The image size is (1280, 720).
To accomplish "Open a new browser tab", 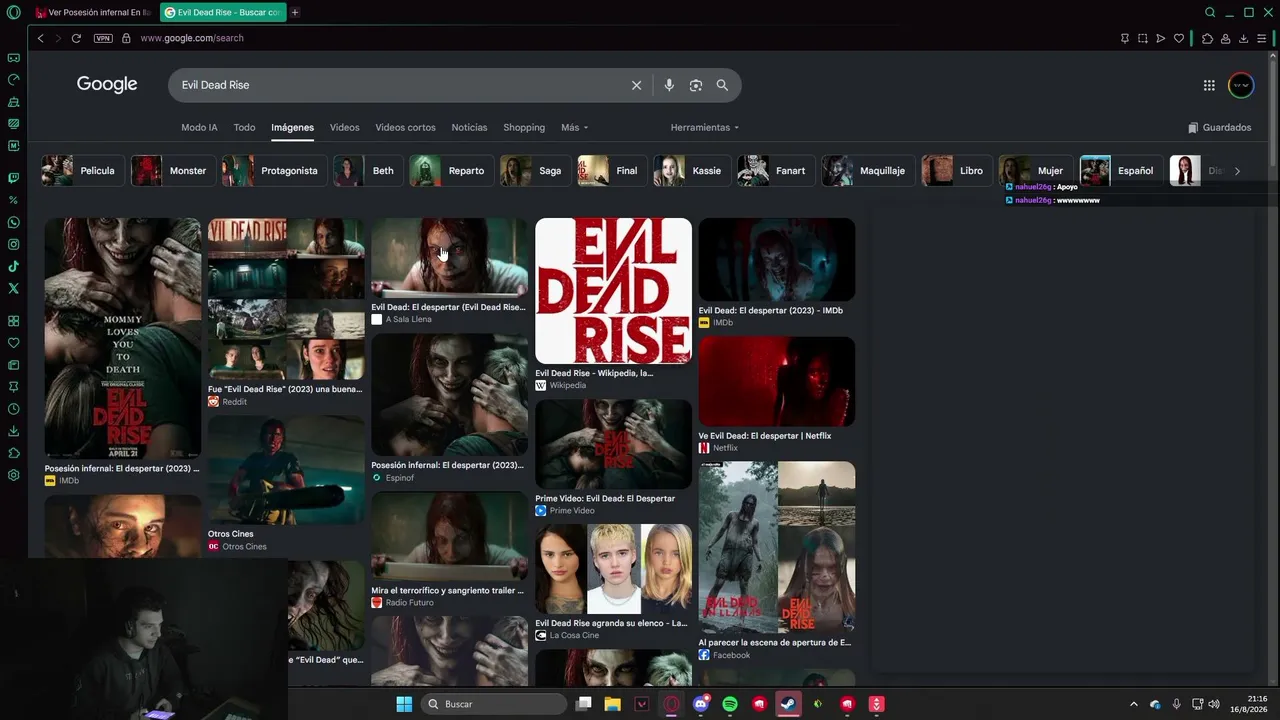I will [295, 12].
